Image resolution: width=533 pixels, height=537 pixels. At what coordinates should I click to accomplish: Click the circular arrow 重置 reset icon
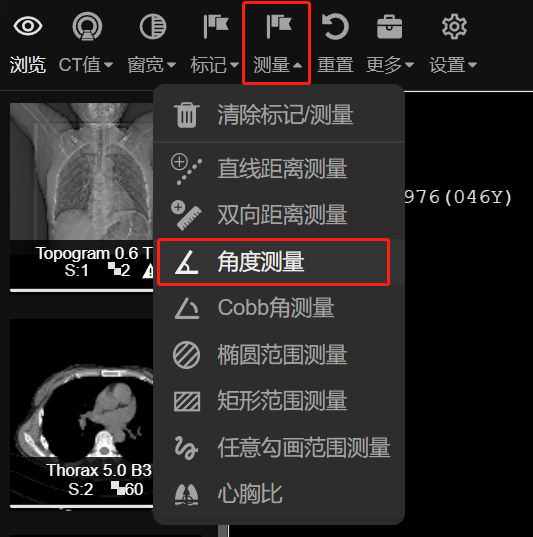pyautogui.click(x=335, y=26)
